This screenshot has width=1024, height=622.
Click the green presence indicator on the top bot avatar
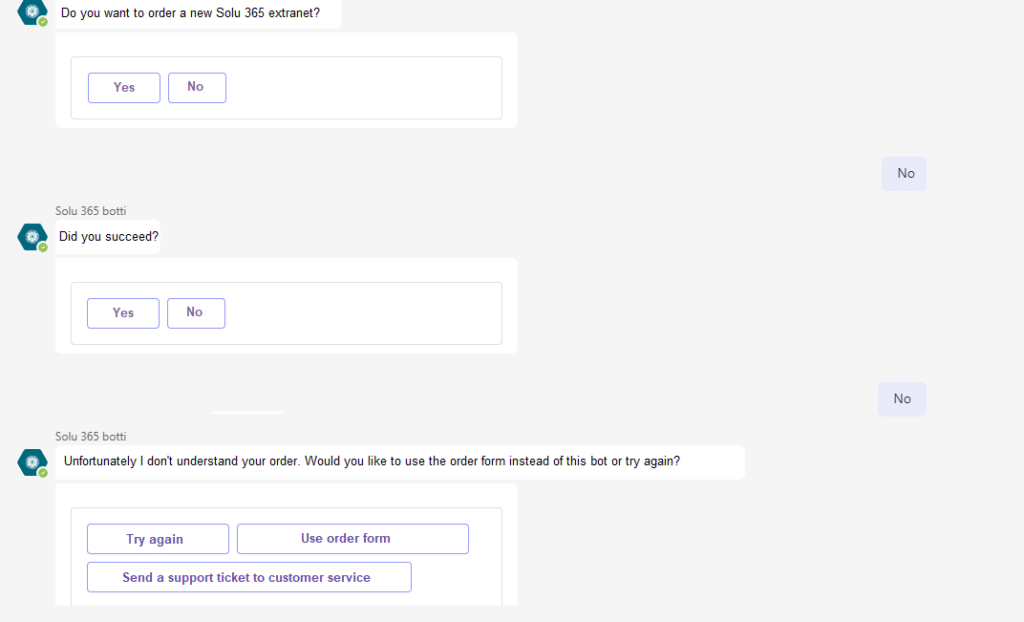[42, 23]
